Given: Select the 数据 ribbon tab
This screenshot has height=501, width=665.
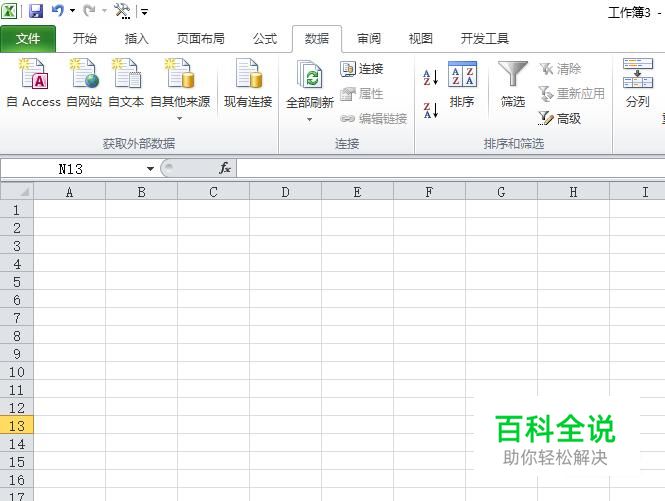Looking at the screenshot, I should (x=317, y=39).
